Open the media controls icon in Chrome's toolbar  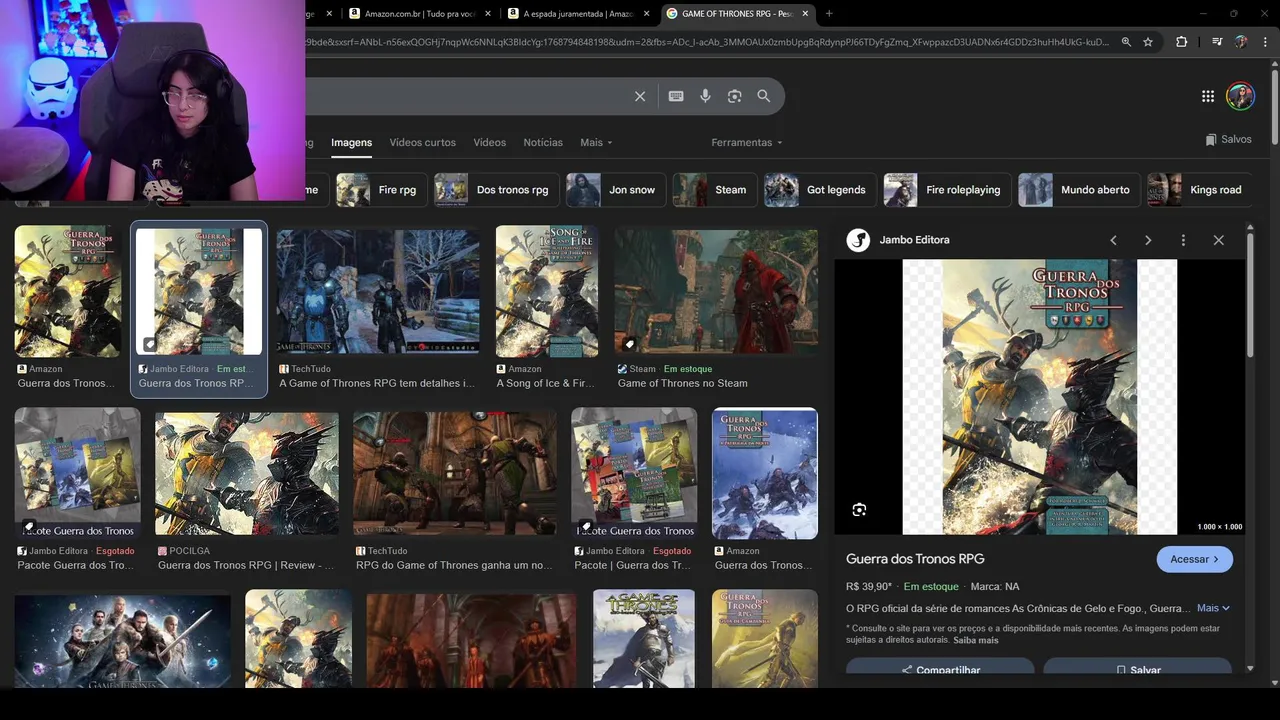pyautogui.click(x=1217, y=42)
